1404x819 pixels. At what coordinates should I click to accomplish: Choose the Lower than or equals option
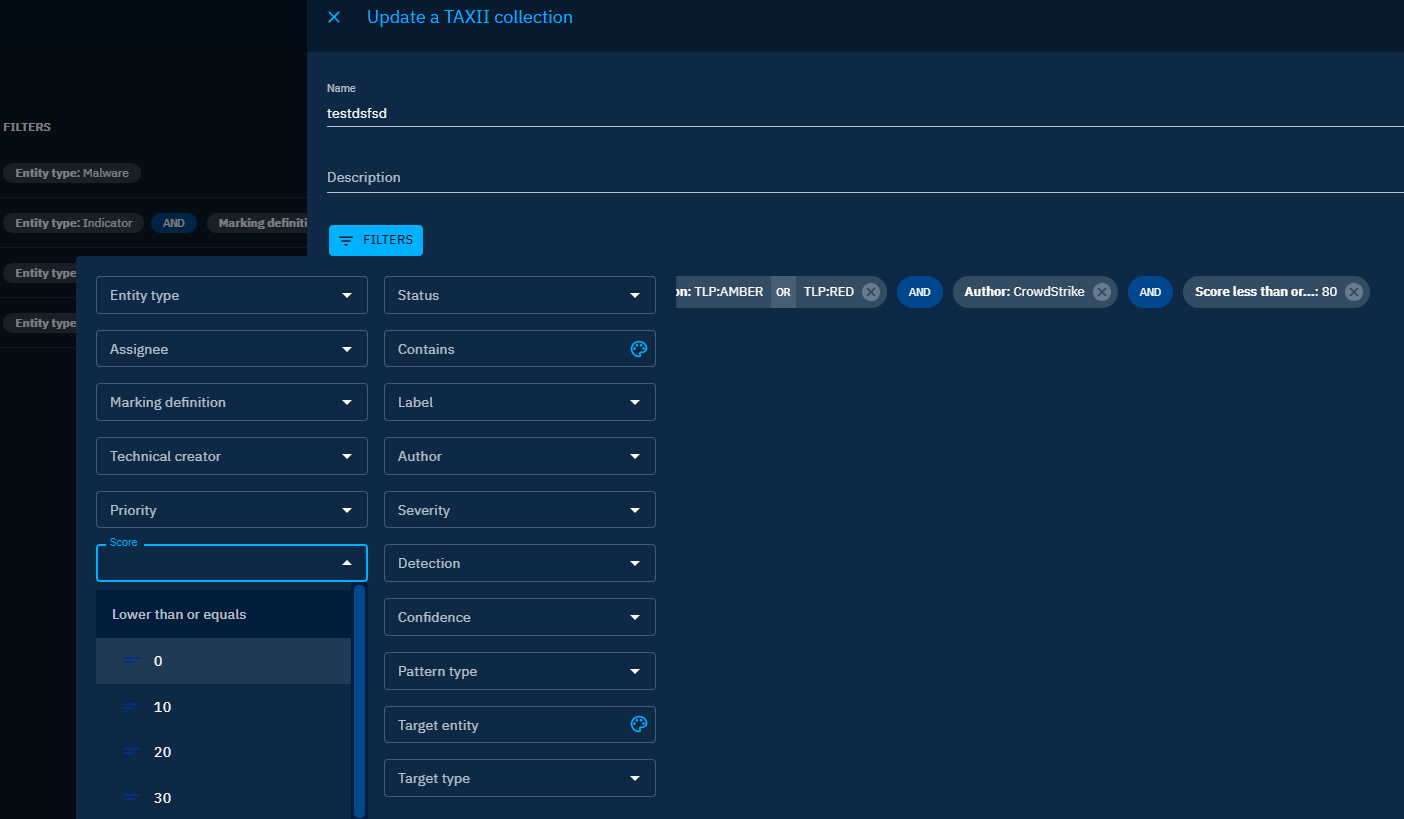pyautogui.click(x=179, y=614)
